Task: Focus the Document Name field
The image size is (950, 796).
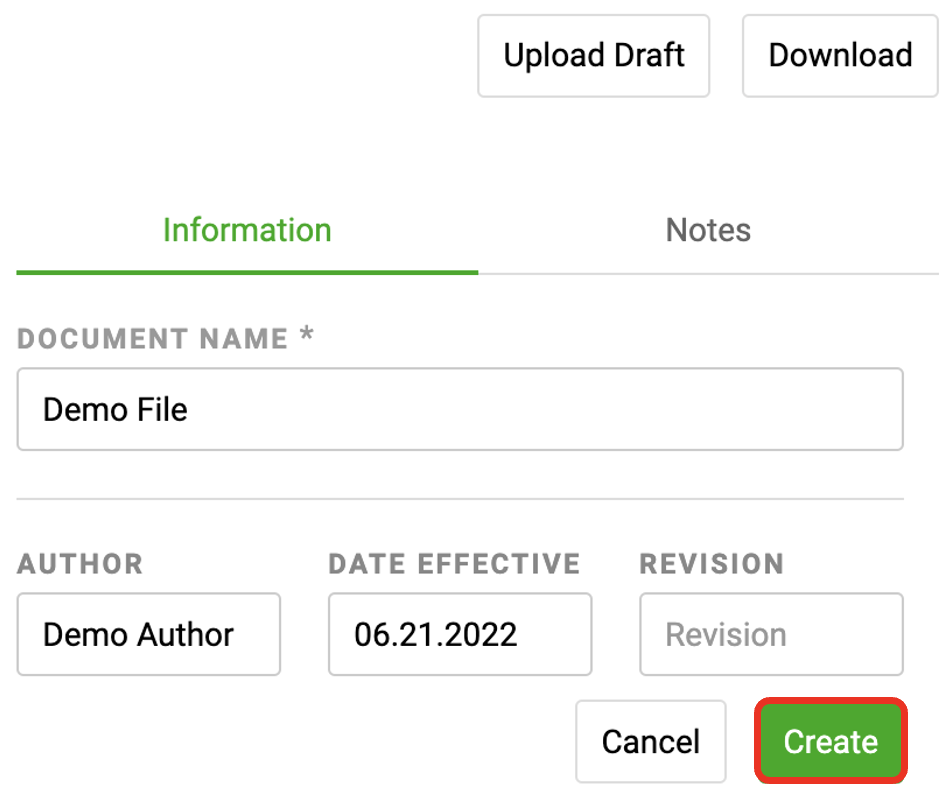Action: 460,410
